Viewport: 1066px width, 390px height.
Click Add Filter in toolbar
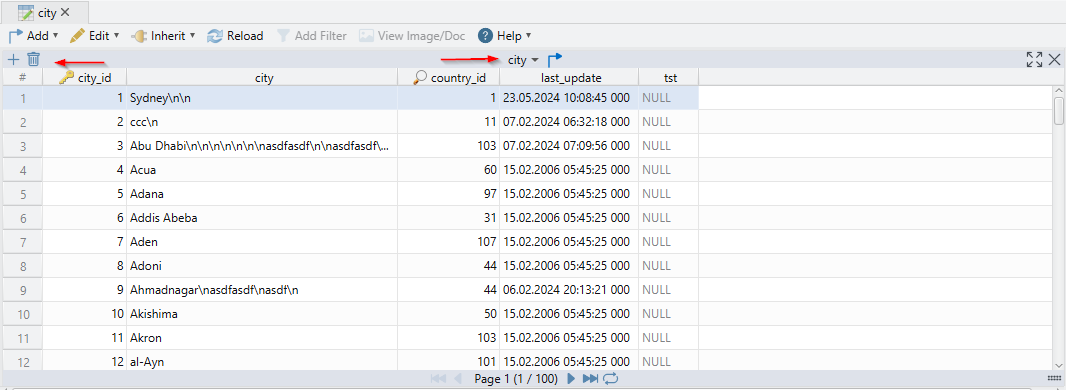click(311, 35)
